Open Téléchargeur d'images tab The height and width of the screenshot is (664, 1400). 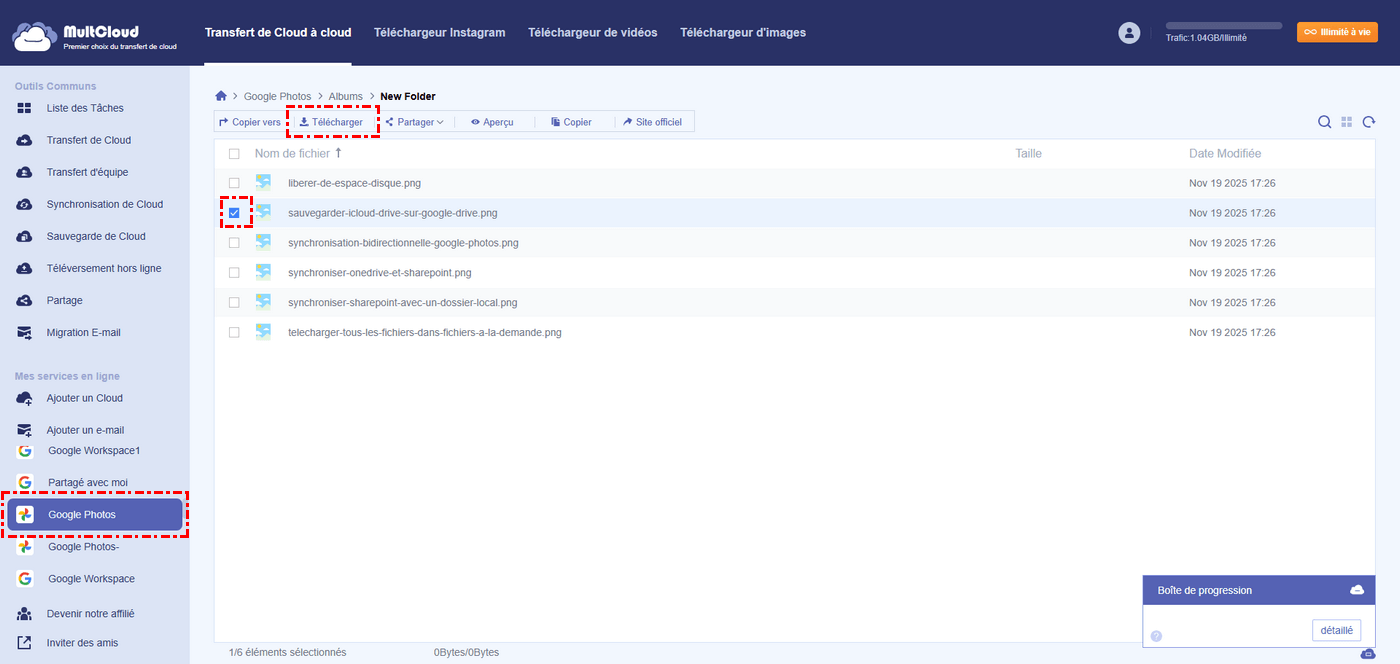[x=743, y=33]
